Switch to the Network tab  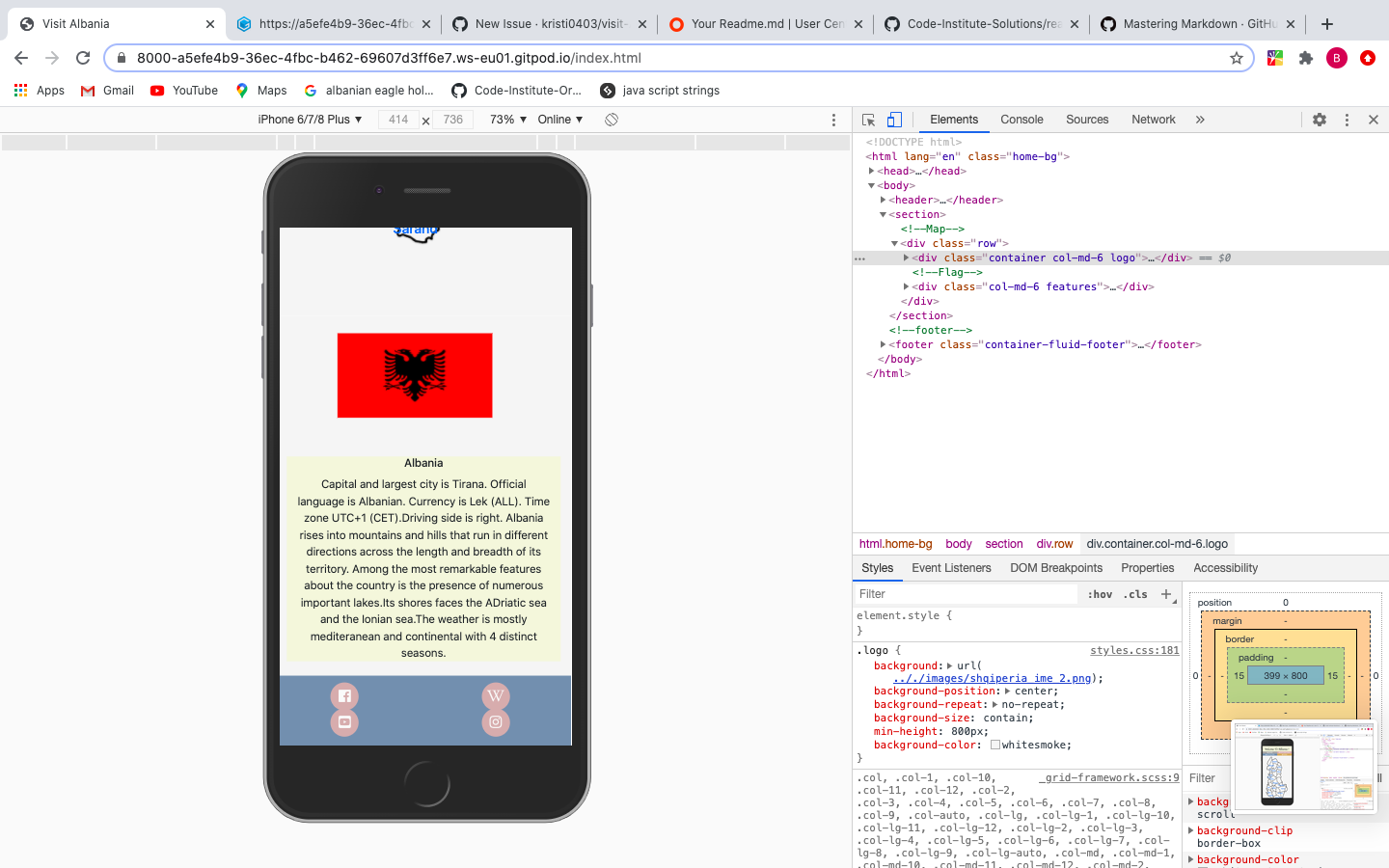(x=1154, y=120)
